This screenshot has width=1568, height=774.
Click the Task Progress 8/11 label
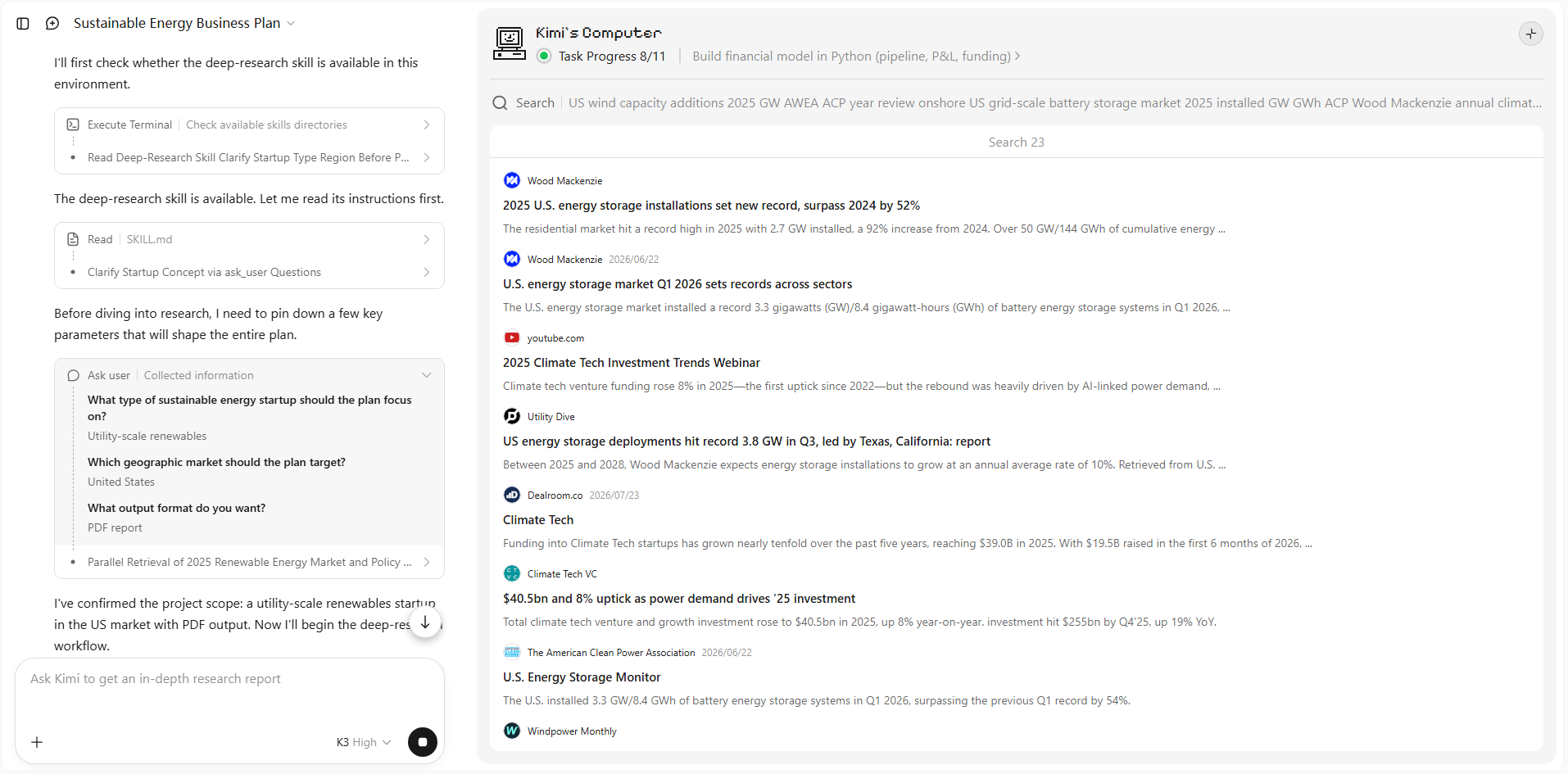612,56
